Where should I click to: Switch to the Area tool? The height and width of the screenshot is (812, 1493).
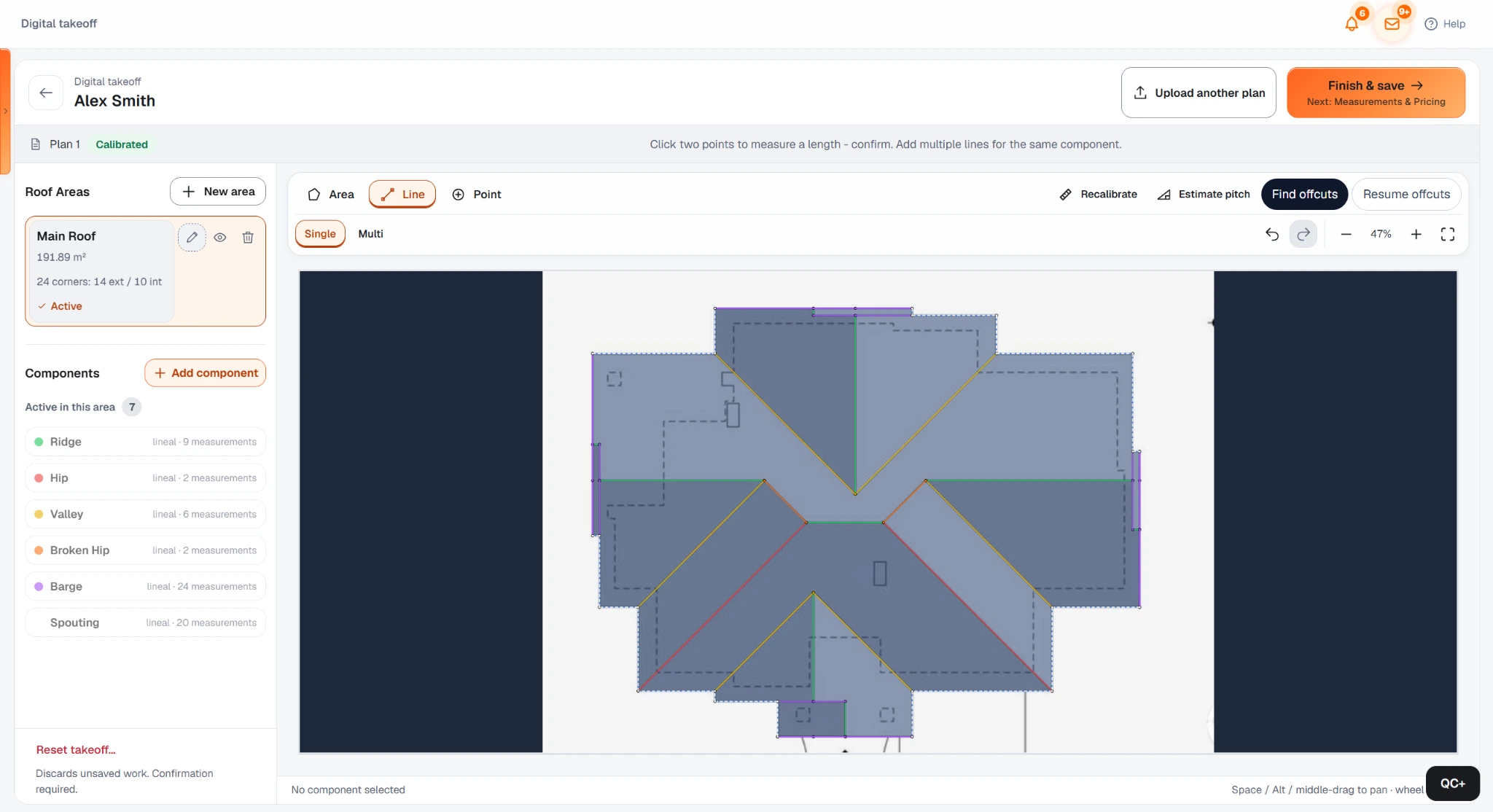tap(330, 194)
